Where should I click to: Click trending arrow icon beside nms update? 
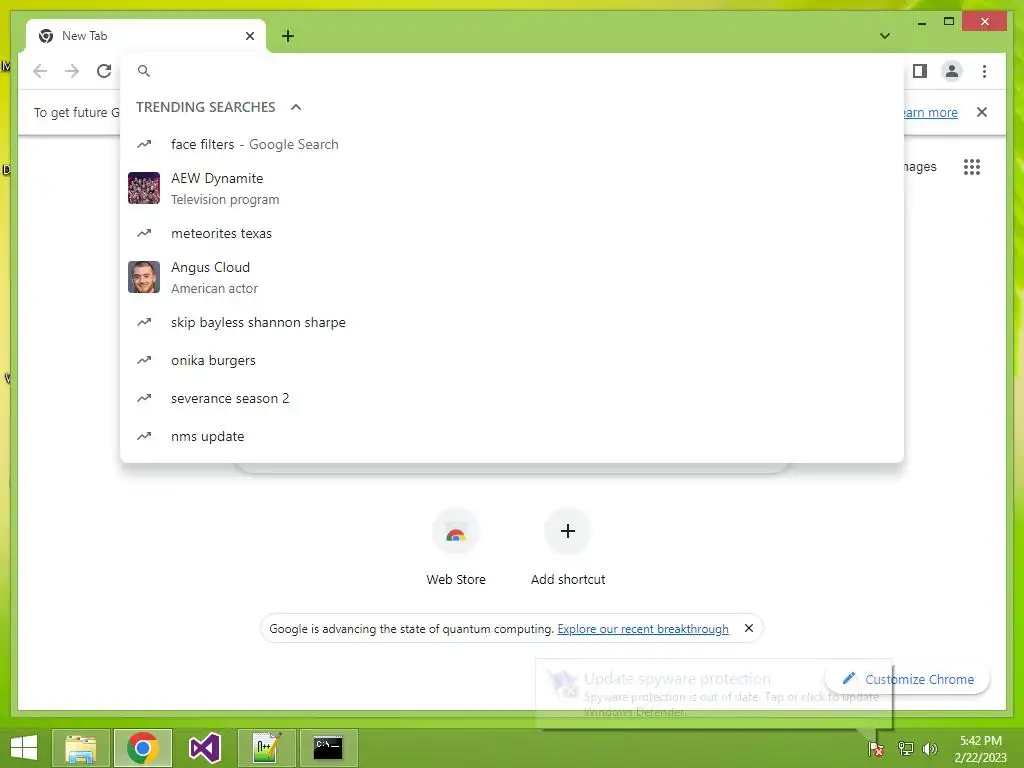pyautogui.click(x=144, y=436)
